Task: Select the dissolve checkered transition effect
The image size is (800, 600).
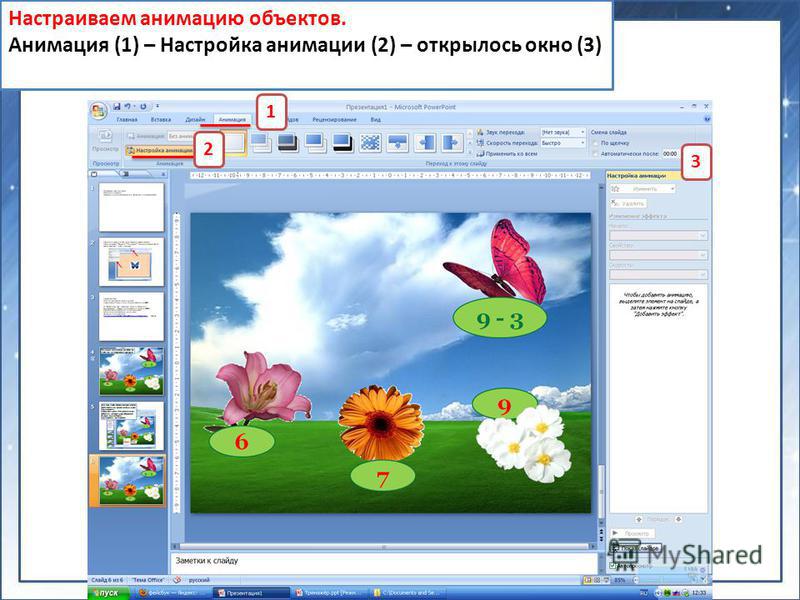Action: click(370, 142)
